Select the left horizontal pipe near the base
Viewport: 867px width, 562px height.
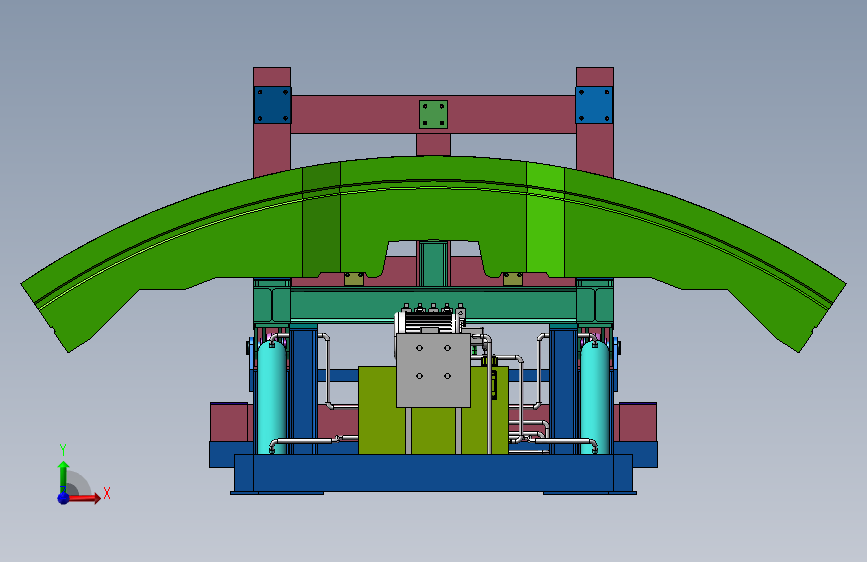[x=304, y=441]
